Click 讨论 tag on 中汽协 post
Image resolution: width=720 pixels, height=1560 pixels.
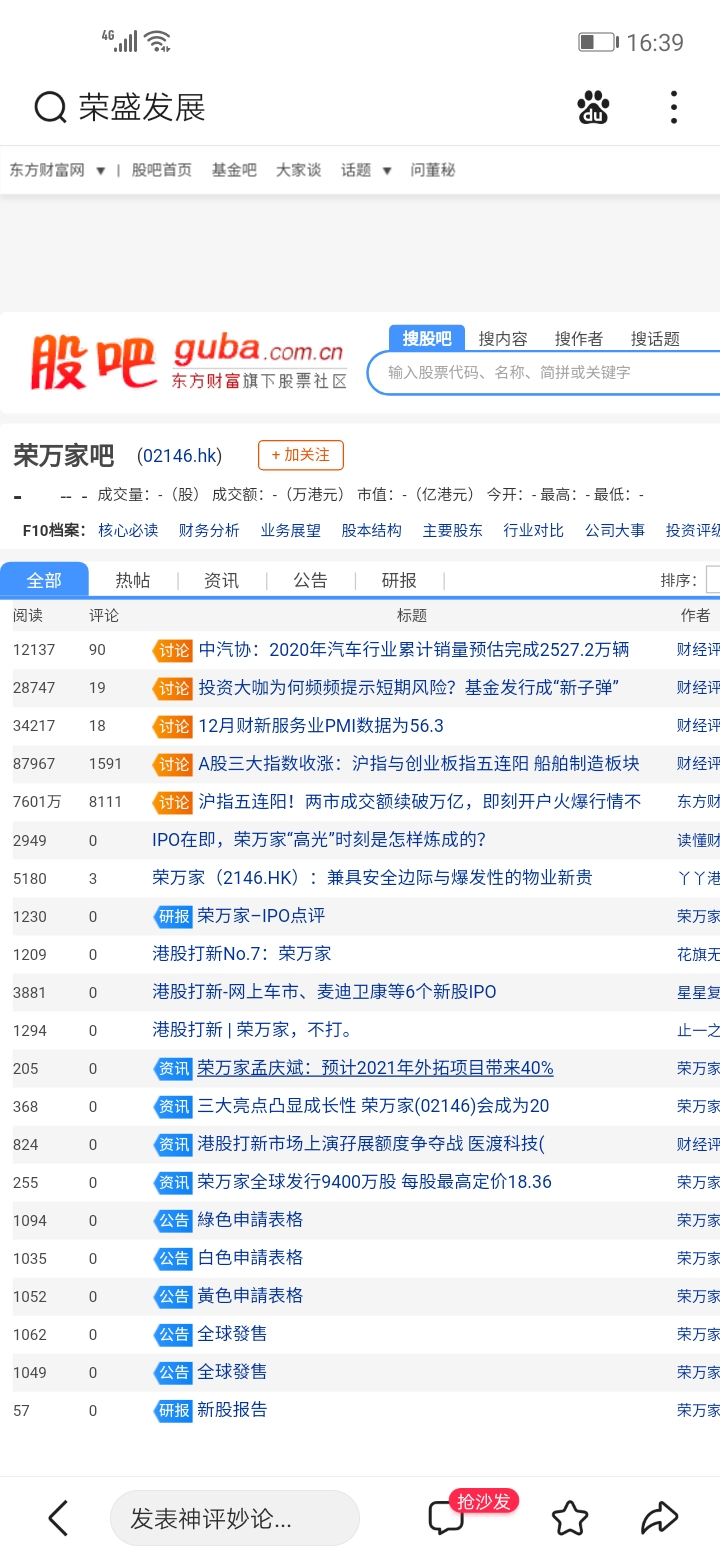pos(172,650)
